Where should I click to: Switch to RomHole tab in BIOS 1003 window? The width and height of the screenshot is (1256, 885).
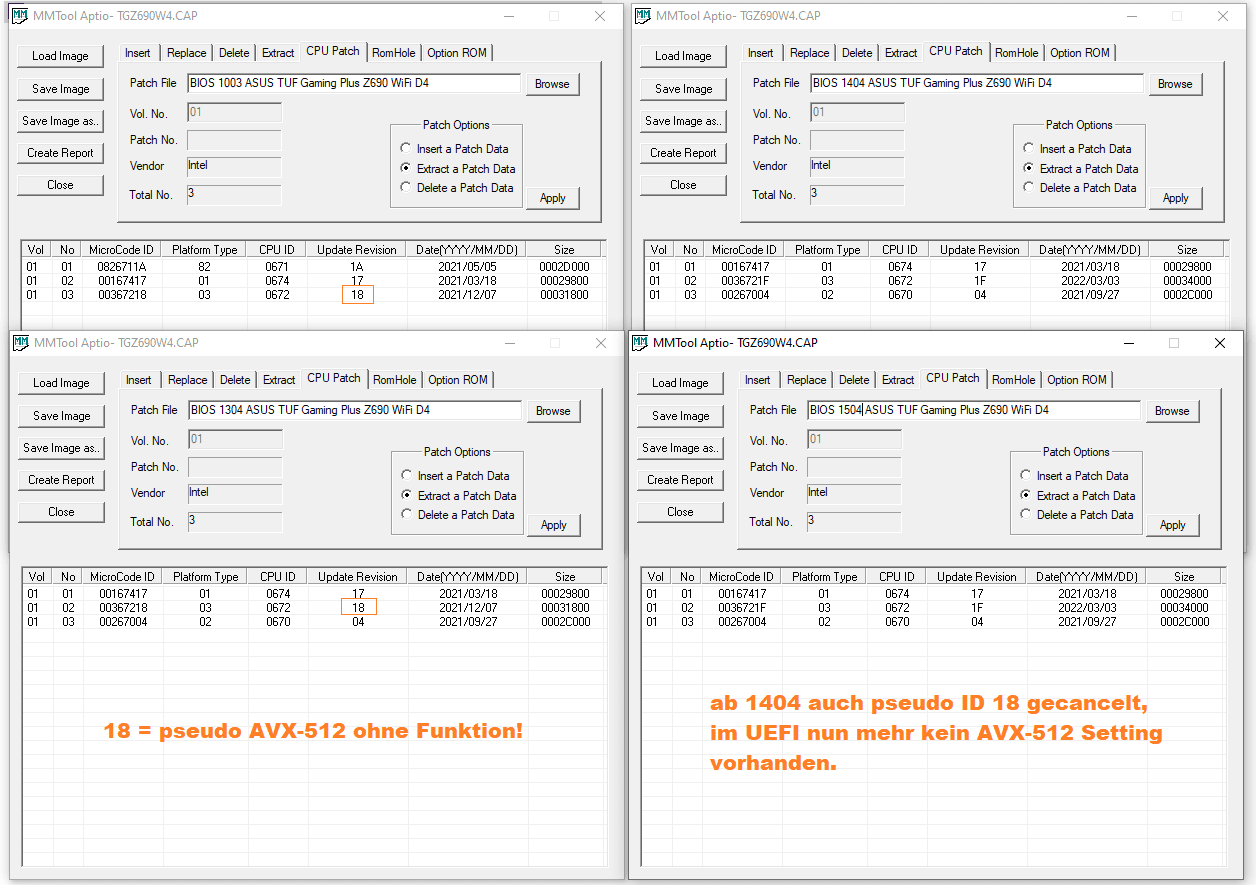tap(394, 53)
